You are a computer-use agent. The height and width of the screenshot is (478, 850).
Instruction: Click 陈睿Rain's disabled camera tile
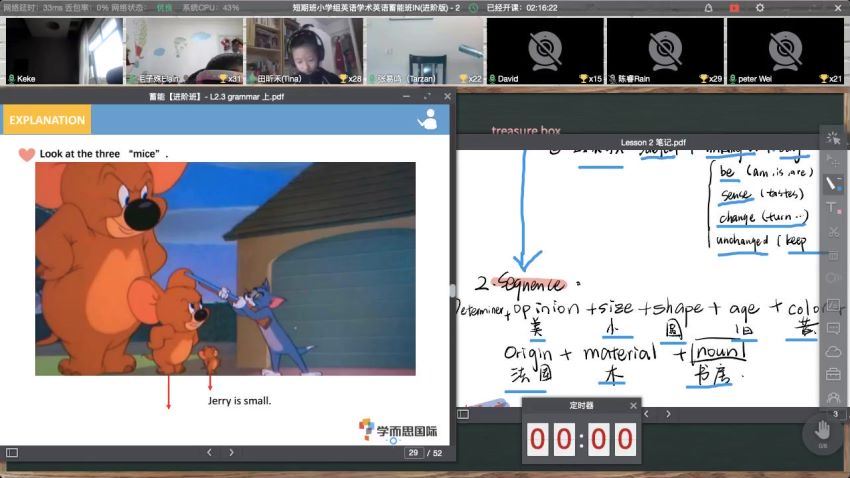coord(665,51)
